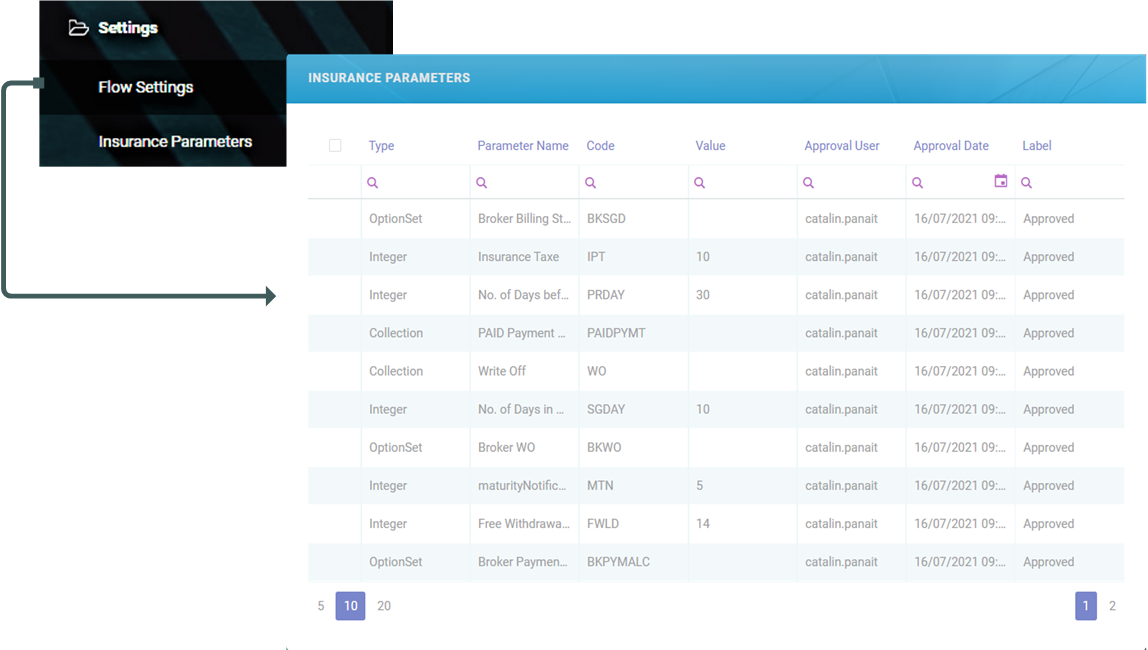Open the Approval Date calendar picker
Image resolution: width=1148 pixels, height=650 pixels.
click(x=1000, y=181)
